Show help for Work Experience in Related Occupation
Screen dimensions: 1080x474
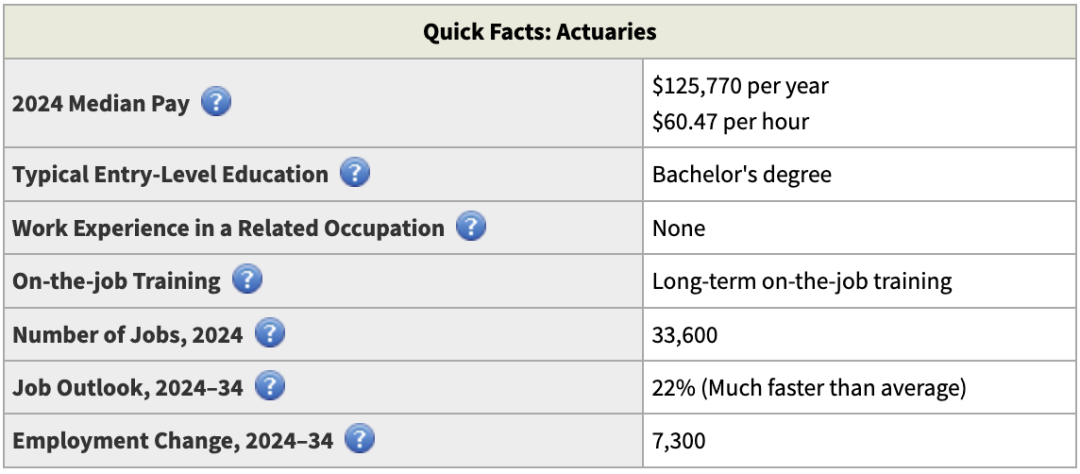click(x=471, y=227)
